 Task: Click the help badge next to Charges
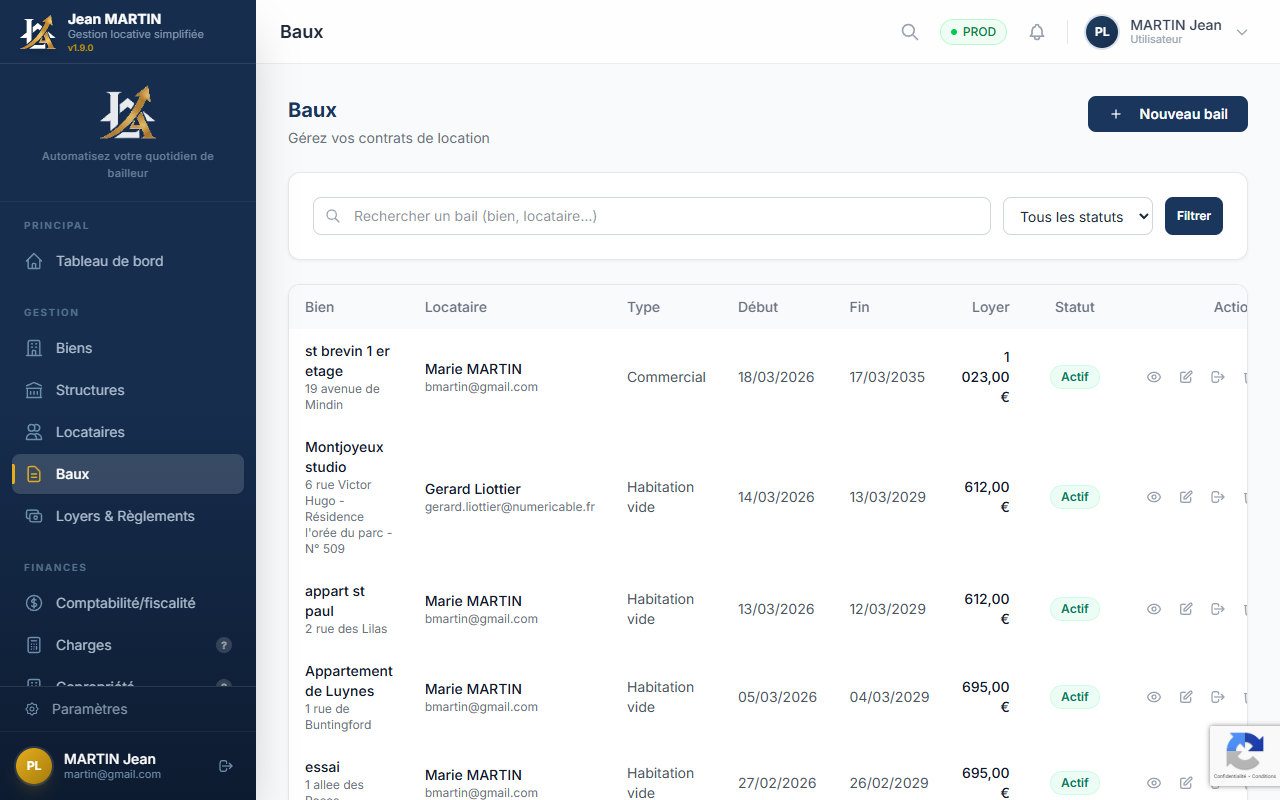(224, 645)
